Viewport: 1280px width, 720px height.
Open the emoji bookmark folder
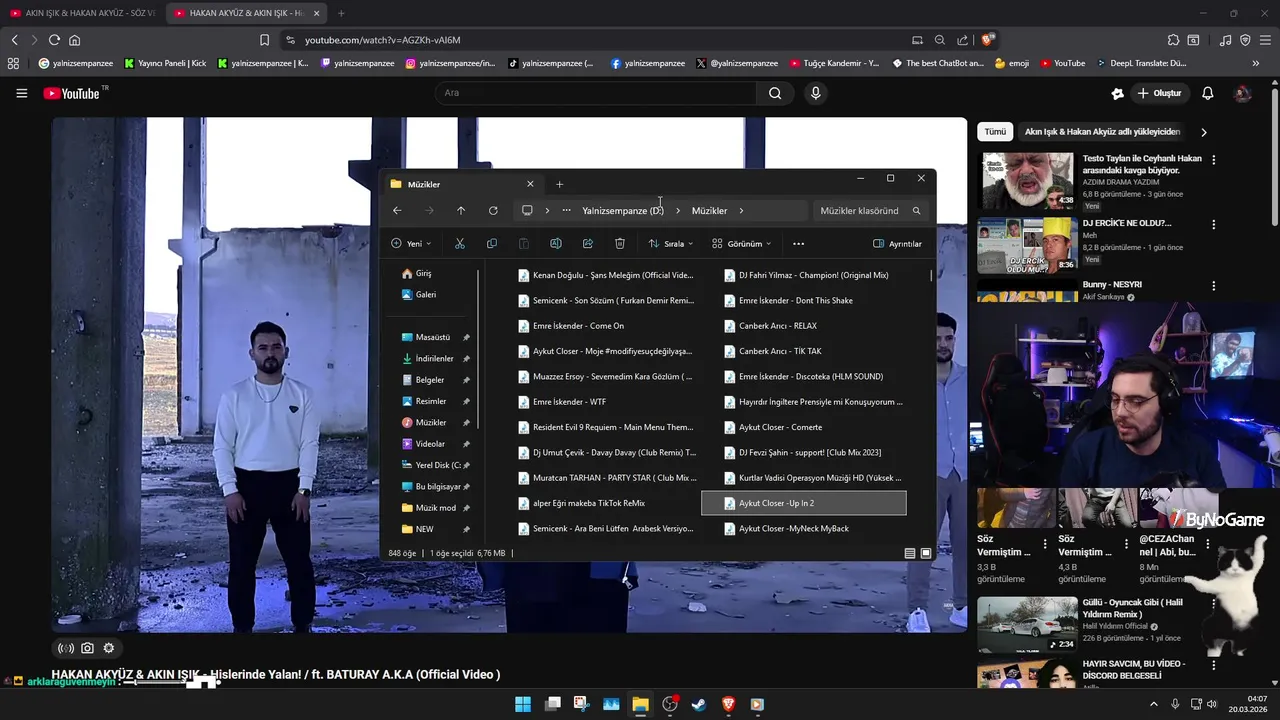[1012, 63]
